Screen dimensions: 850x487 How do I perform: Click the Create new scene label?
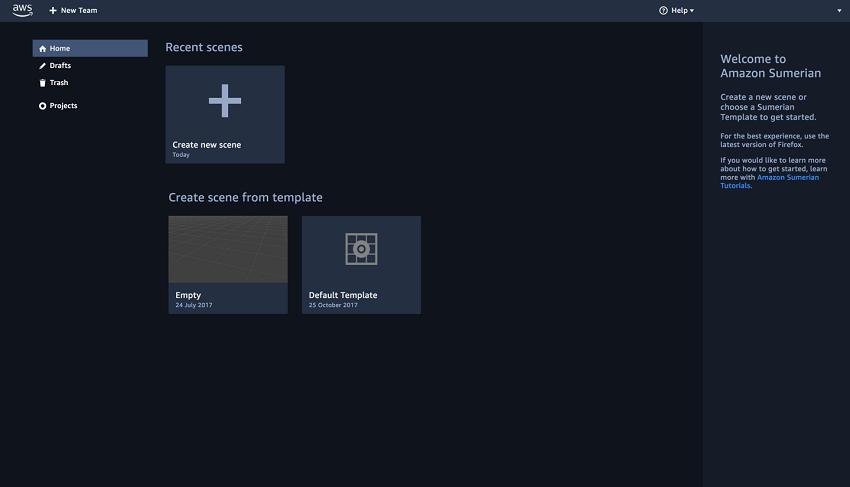(207, 145)
